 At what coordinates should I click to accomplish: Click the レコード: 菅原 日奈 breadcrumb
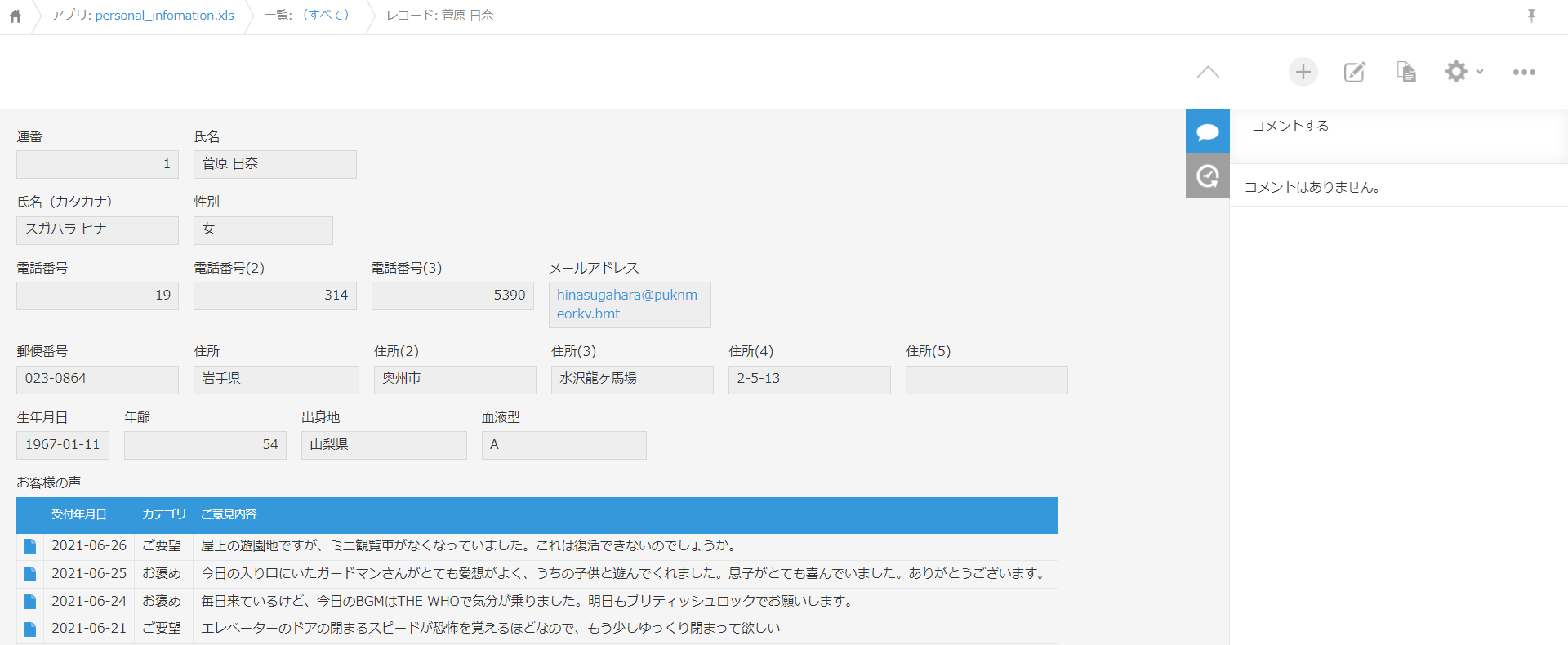pyautogui.click(x=440, y=16)
